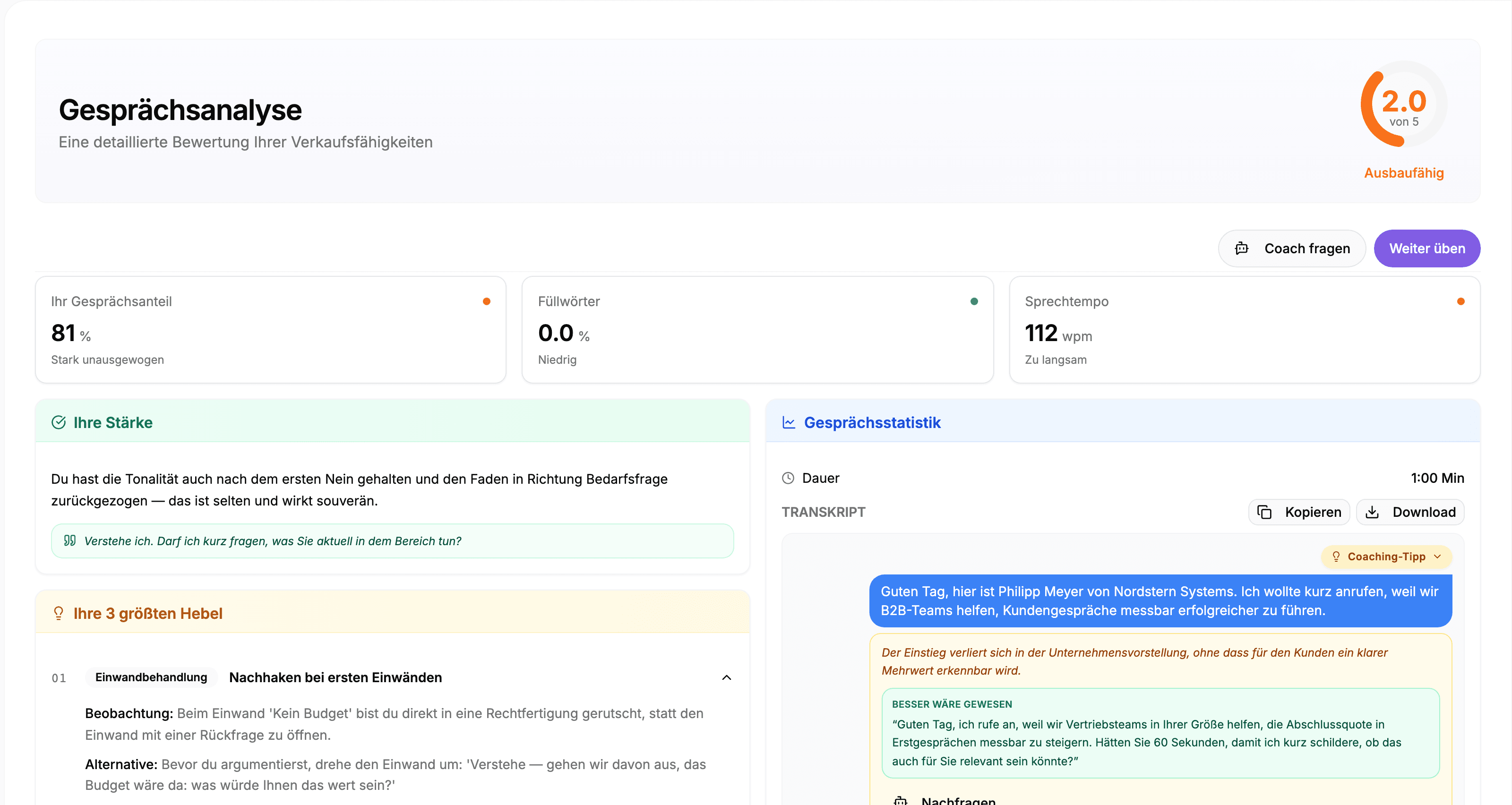Image resolution: width=1512 pixels, height=805 pixels.
Task: Click the BESSER WÄRE GEWESEN suggestion box
Action: coord(1160,733)
